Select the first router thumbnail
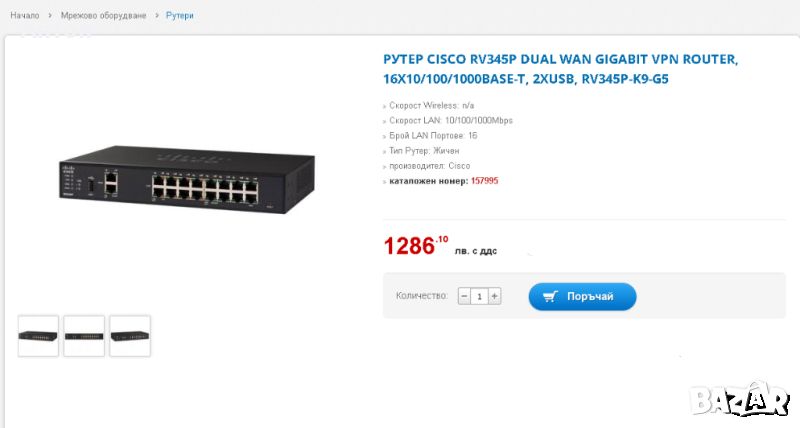This screenshot has height=428, width=800. (x=38, y=336)
